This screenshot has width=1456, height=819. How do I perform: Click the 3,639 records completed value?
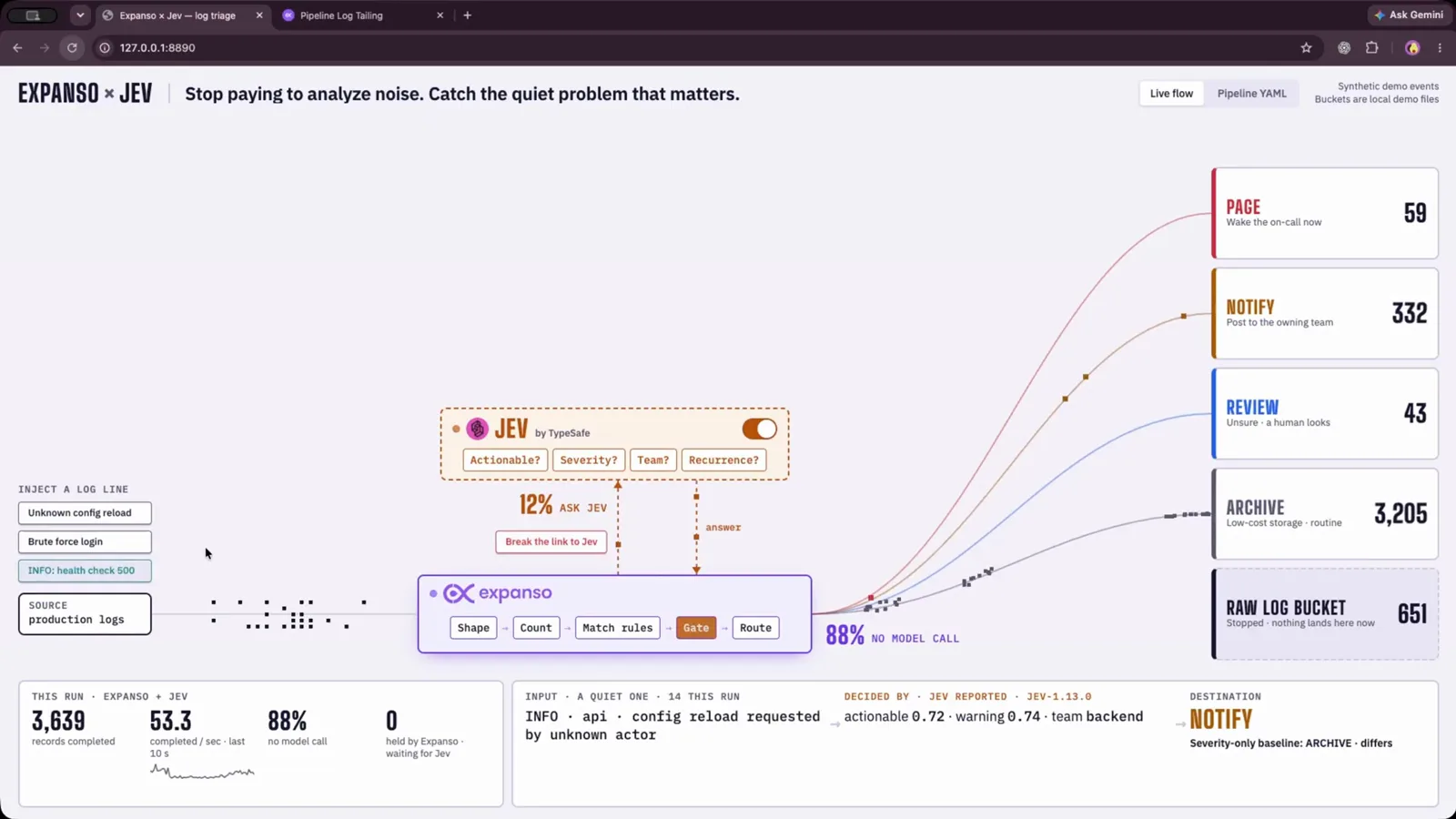coord(58,721)
